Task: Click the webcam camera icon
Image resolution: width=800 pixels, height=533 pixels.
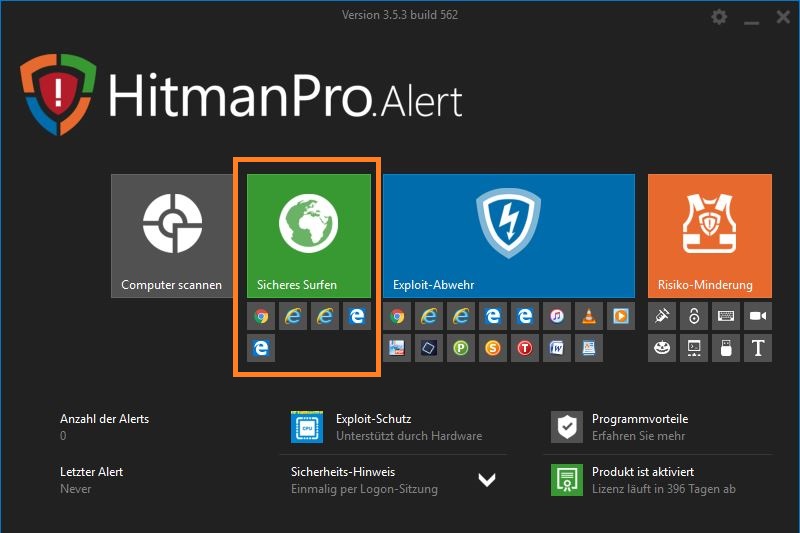Action: [758, 316]
